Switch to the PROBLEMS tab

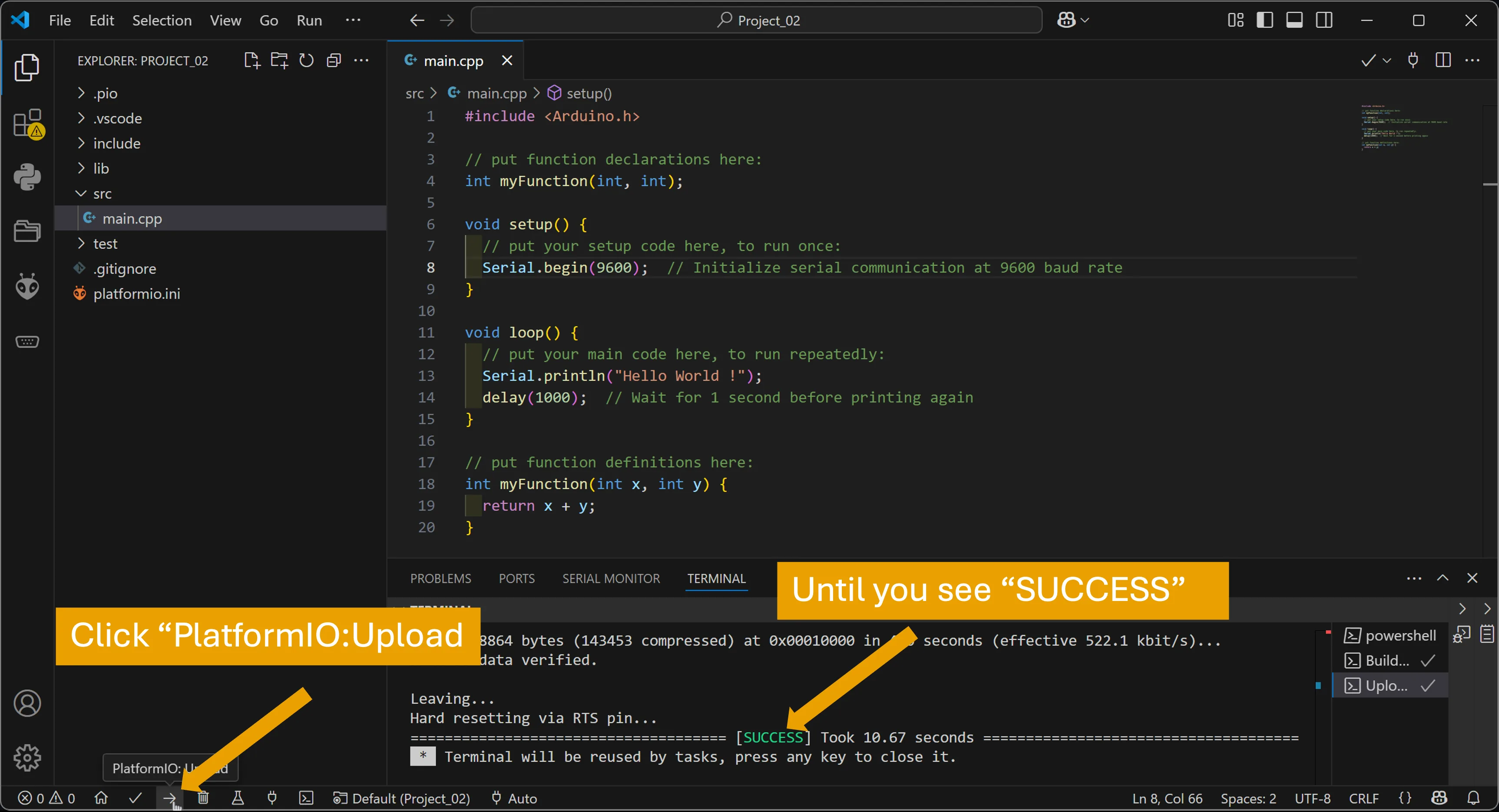440,578
